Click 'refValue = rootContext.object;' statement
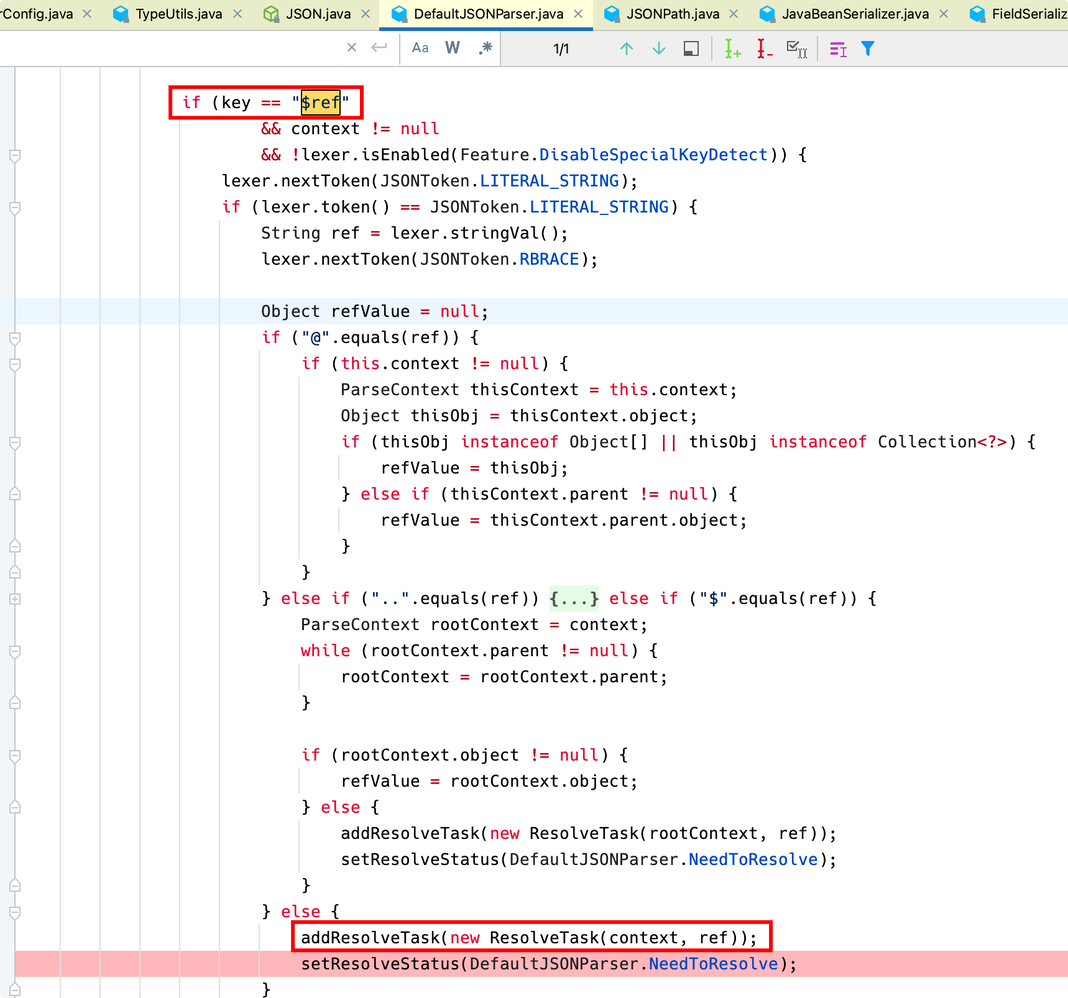Viewport: 1068px width, 998px height. click(x=489, y=781)
